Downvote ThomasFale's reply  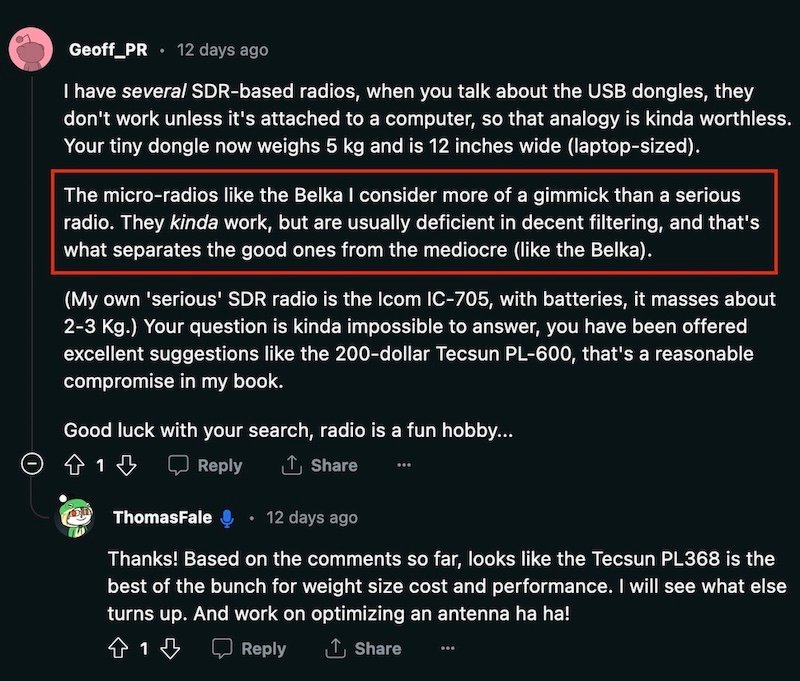[x=170, y=648]
